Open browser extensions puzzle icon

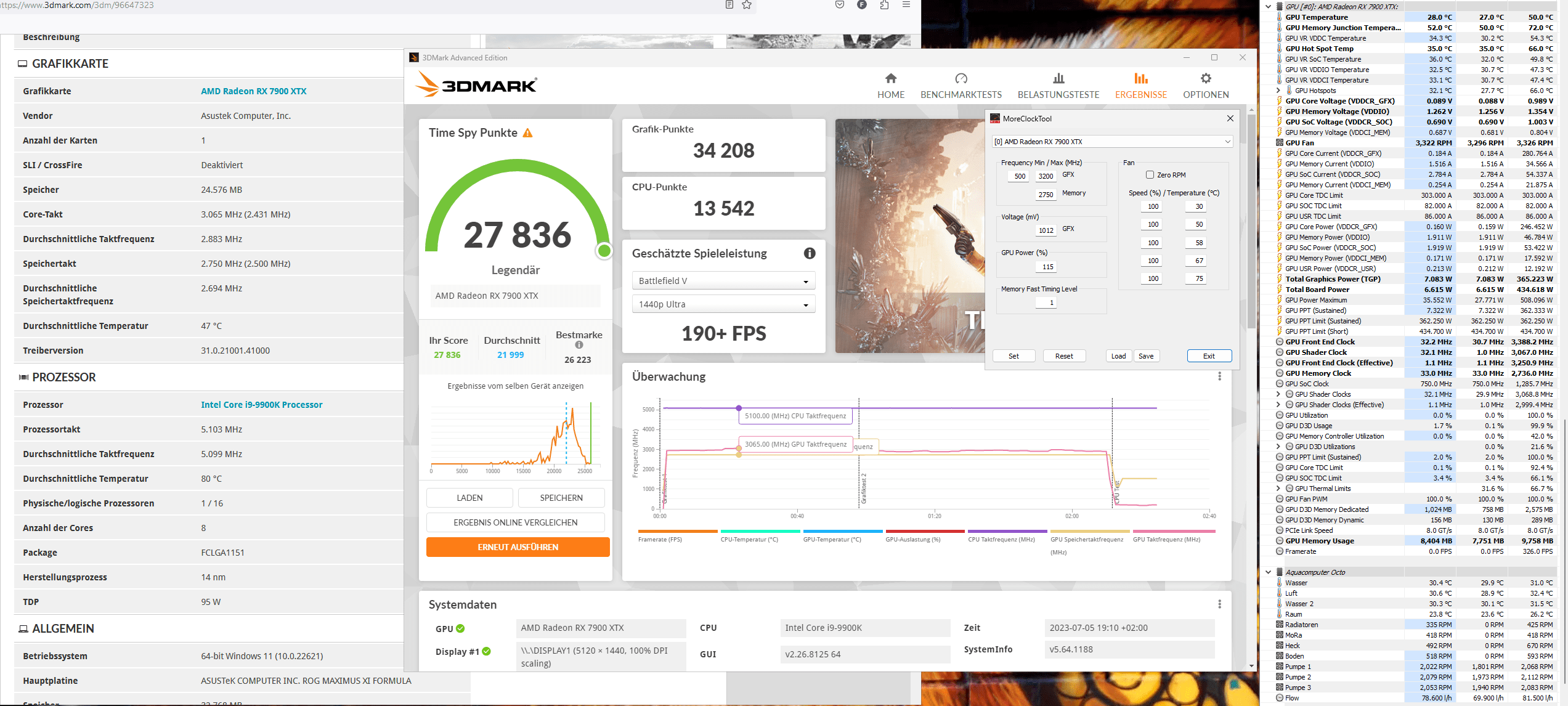884,5
